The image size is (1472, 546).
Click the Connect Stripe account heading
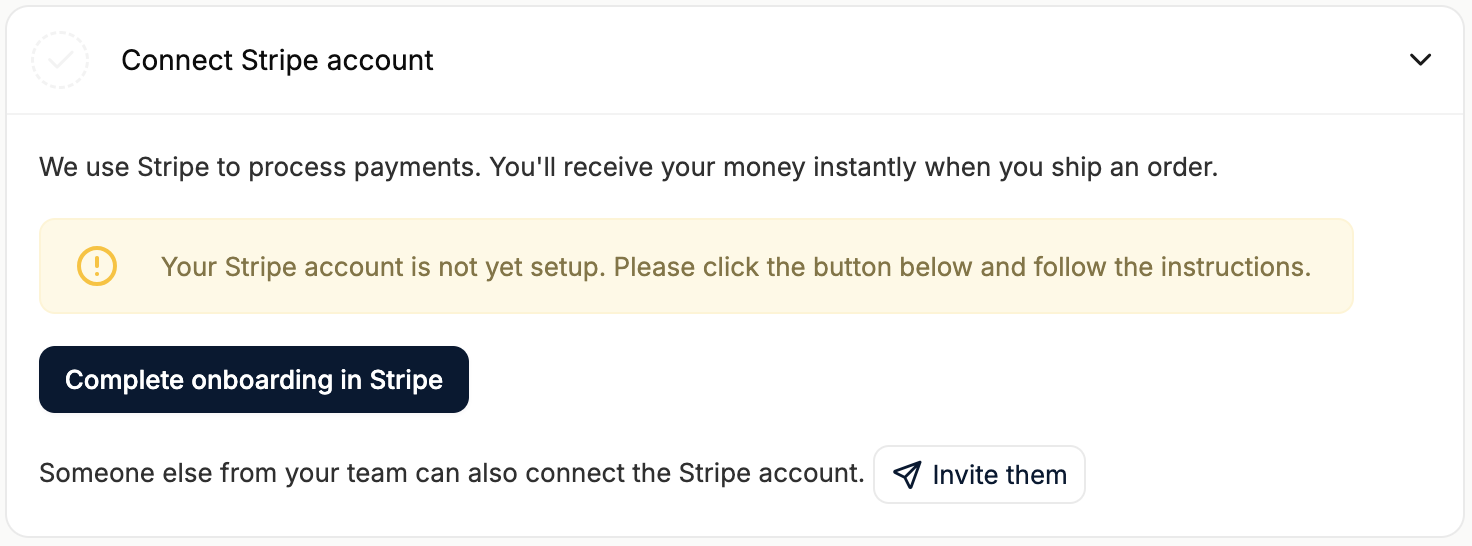click(x=277, y=60)
